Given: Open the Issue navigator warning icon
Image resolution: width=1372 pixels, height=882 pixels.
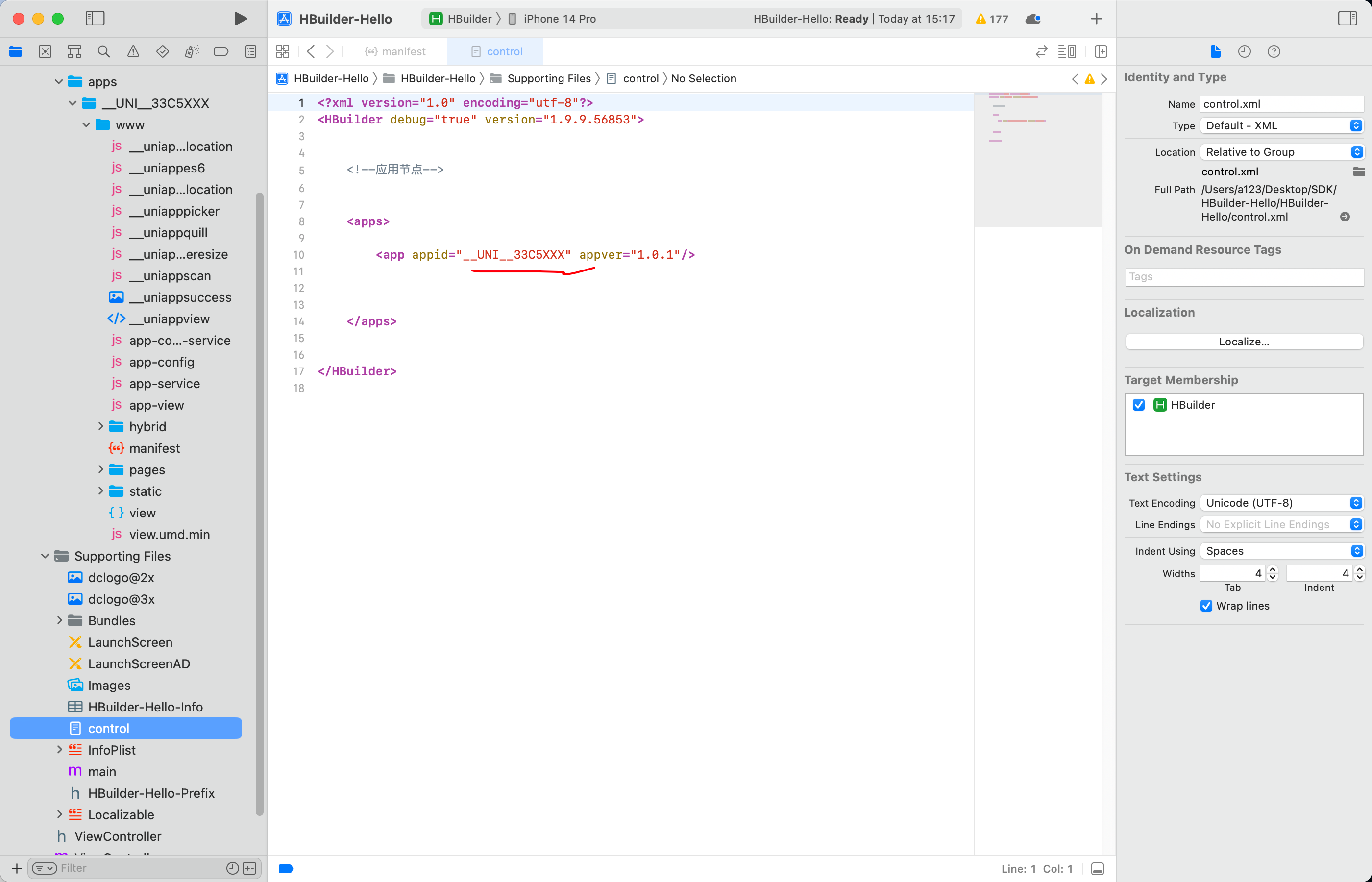Looking at the screenshot, I should click(133, 51).
